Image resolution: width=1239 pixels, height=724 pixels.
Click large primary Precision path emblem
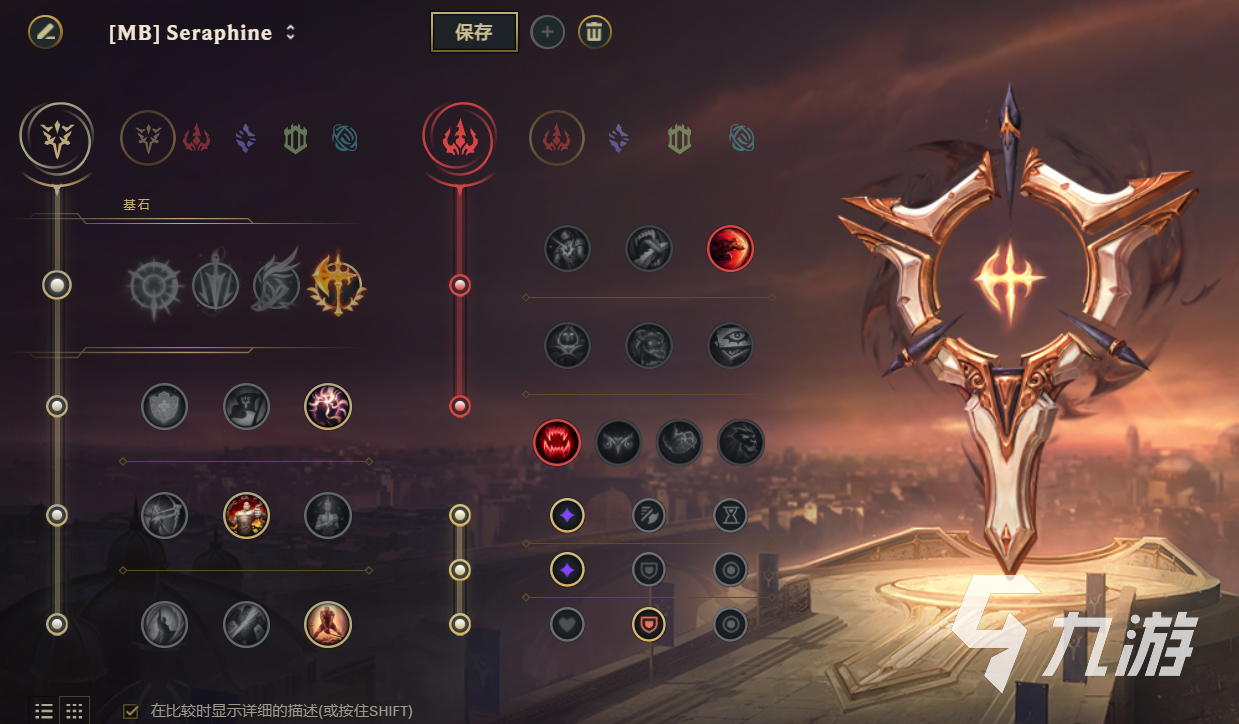pyautogui.click(x=56, y=138)
